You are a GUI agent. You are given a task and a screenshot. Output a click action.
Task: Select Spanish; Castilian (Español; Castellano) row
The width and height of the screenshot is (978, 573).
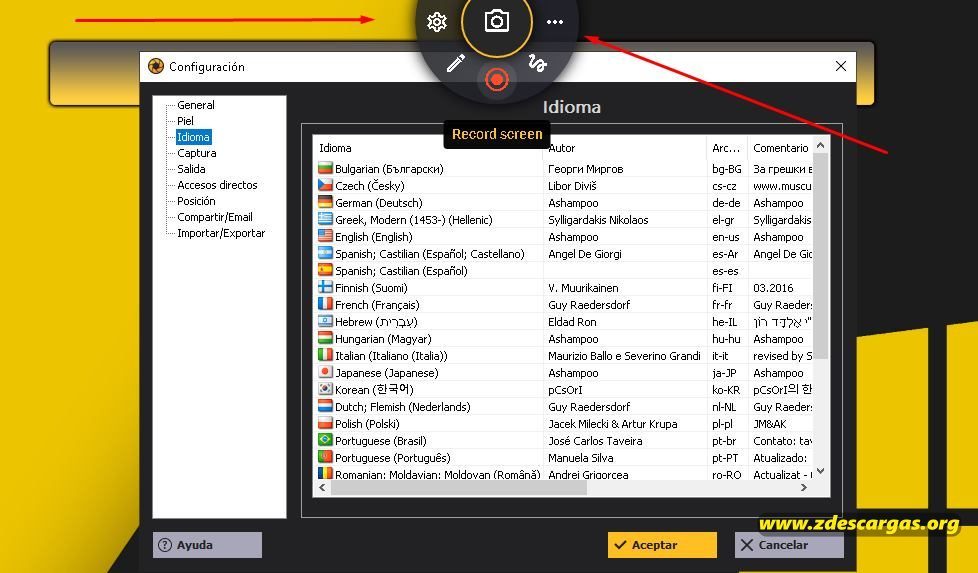pos(564,254)
